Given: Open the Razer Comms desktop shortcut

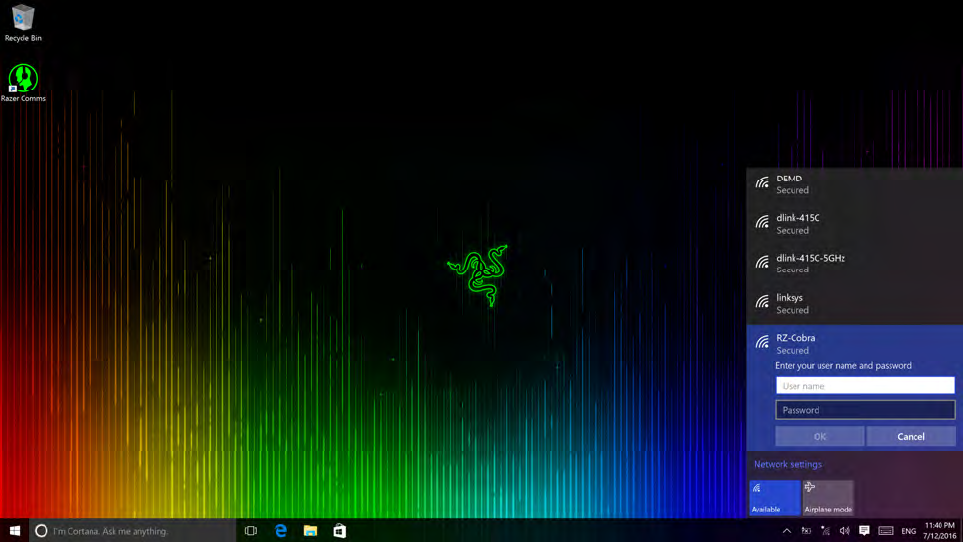Looking at the screenshot, I should [x=23, y=83].
